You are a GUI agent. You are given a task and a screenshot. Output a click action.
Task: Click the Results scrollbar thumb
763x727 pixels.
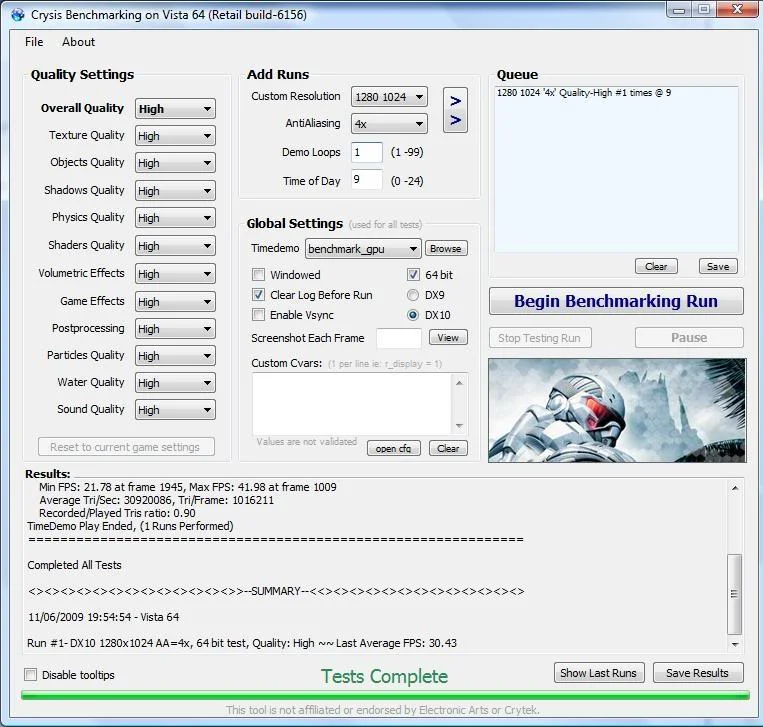pos(735,594)
